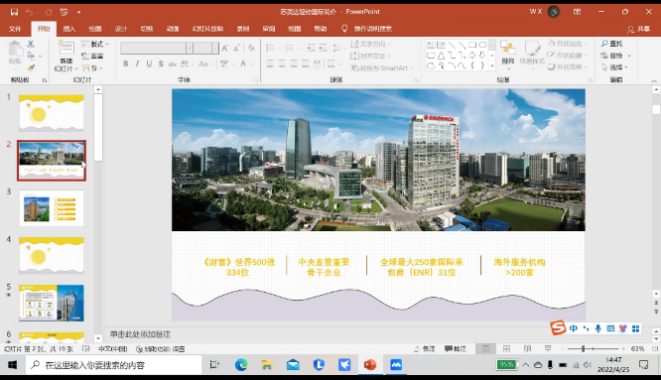Open the font size dropdown arrow
Viewport: 661px width, 380px height.
click(x=215, y=48)
